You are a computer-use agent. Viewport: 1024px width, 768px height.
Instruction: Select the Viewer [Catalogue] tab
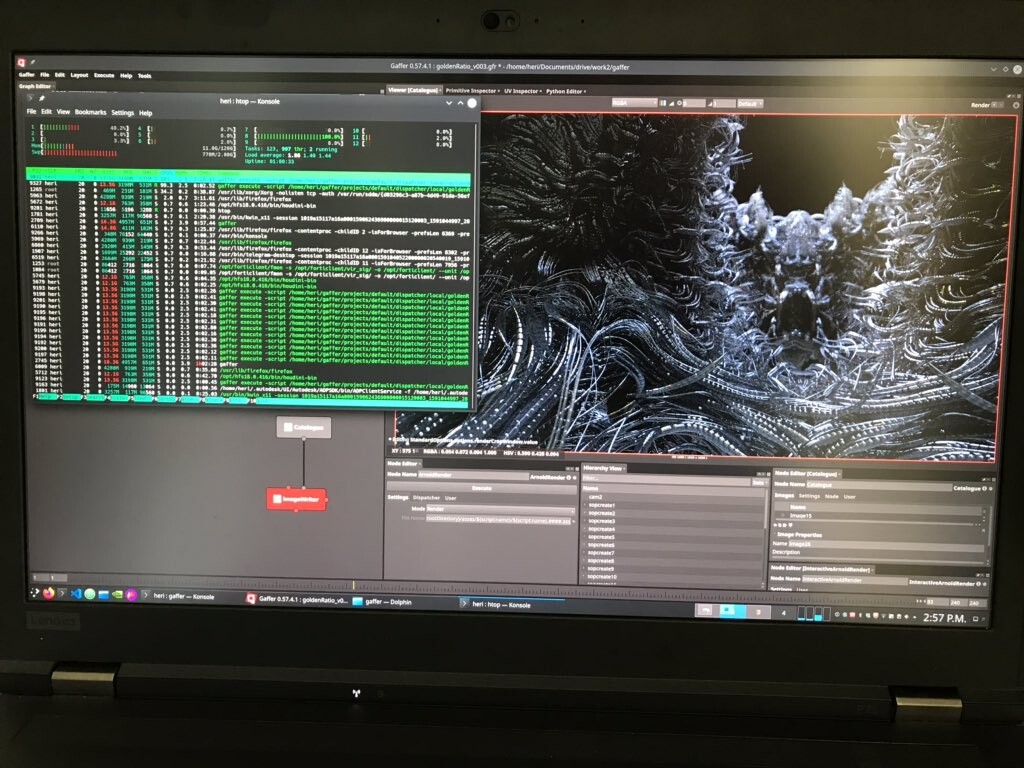(414, 90)
